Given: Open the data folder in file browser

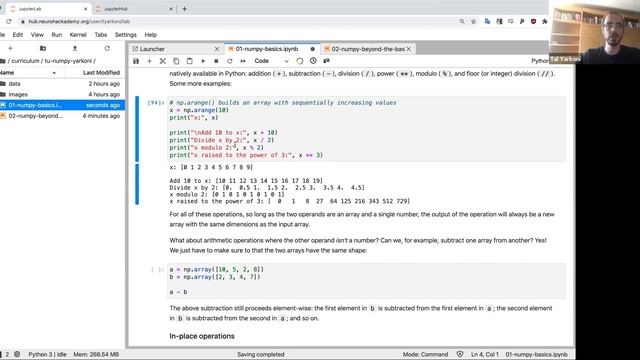Looking at the screenshot, I should click(62, 84).
